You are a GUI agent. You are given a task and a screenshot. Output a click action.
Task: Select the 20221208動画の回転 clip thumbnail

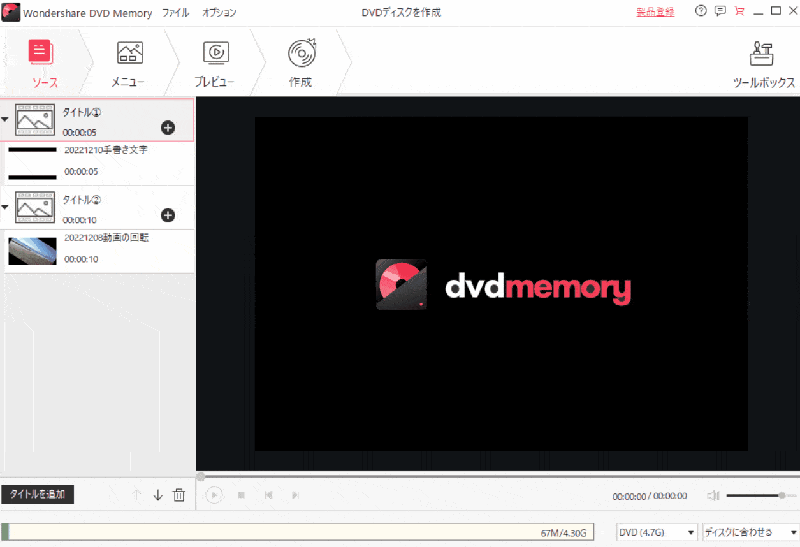tap(32, 251)
